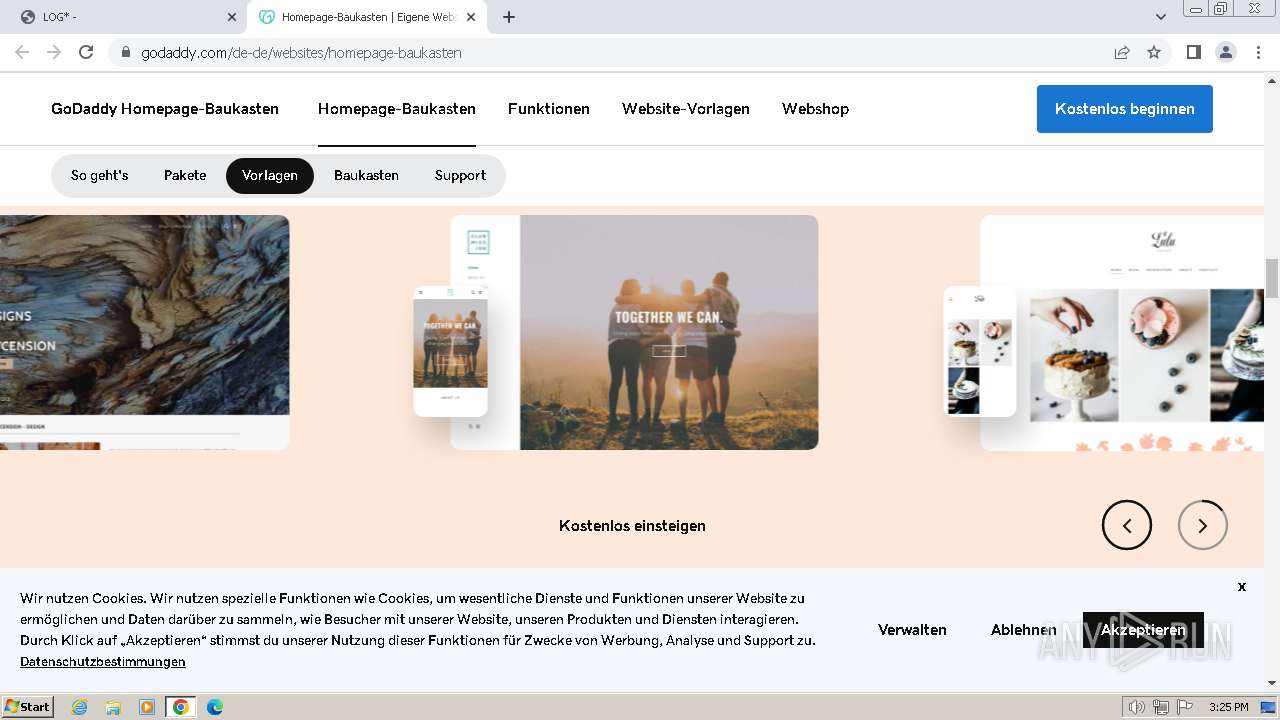Open the wood texture design template
This screenshot has width=1280, height=720.
point(145,332)
